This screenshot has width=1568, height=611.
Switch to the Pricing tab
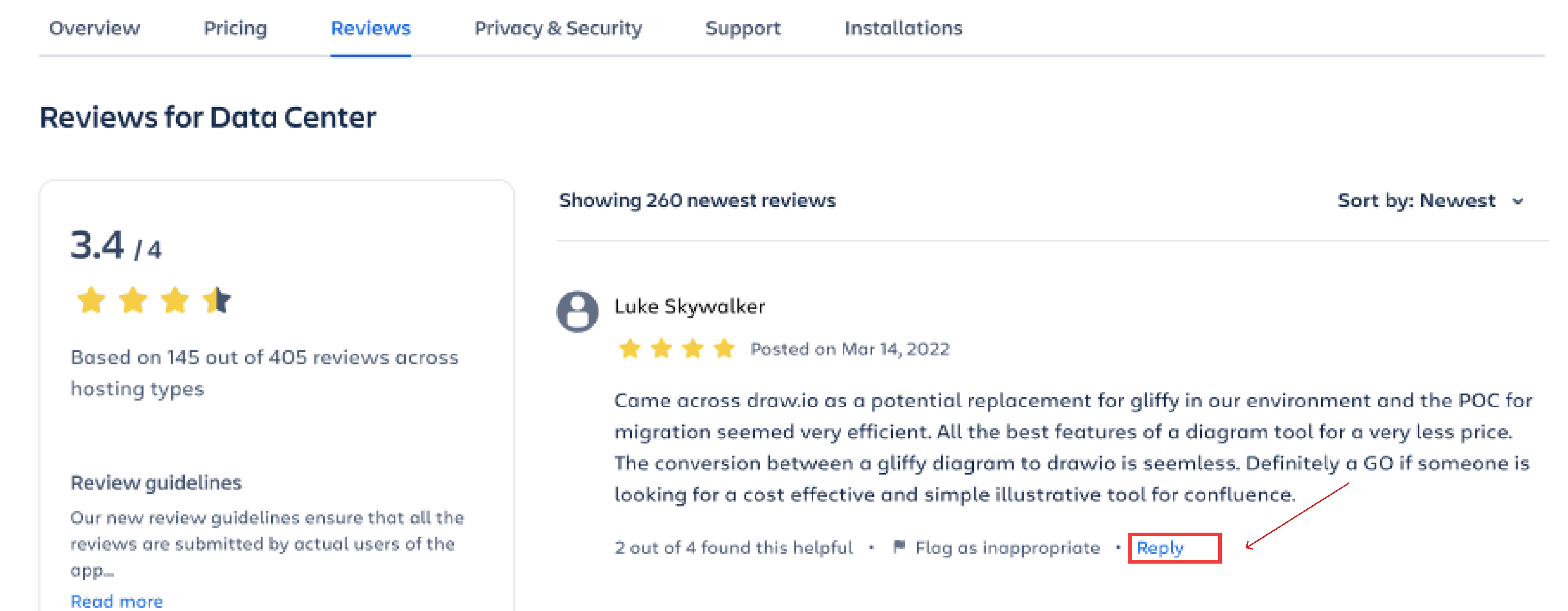click(235, 28)
